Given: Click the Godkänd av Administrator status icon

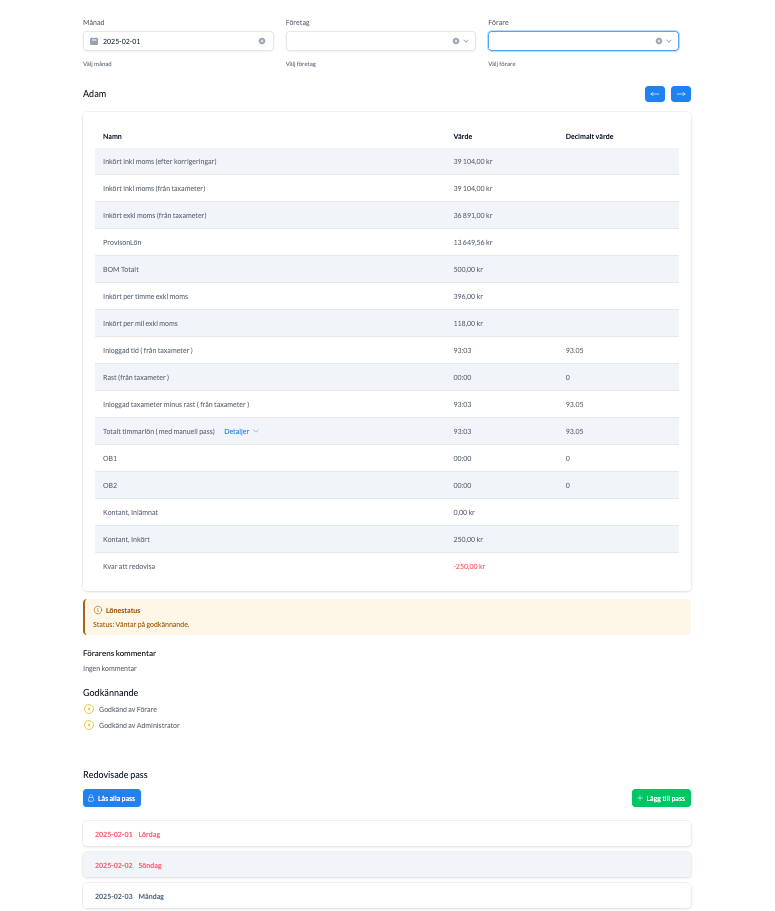Looking at the screenshot, I should [x=88, y=725].
